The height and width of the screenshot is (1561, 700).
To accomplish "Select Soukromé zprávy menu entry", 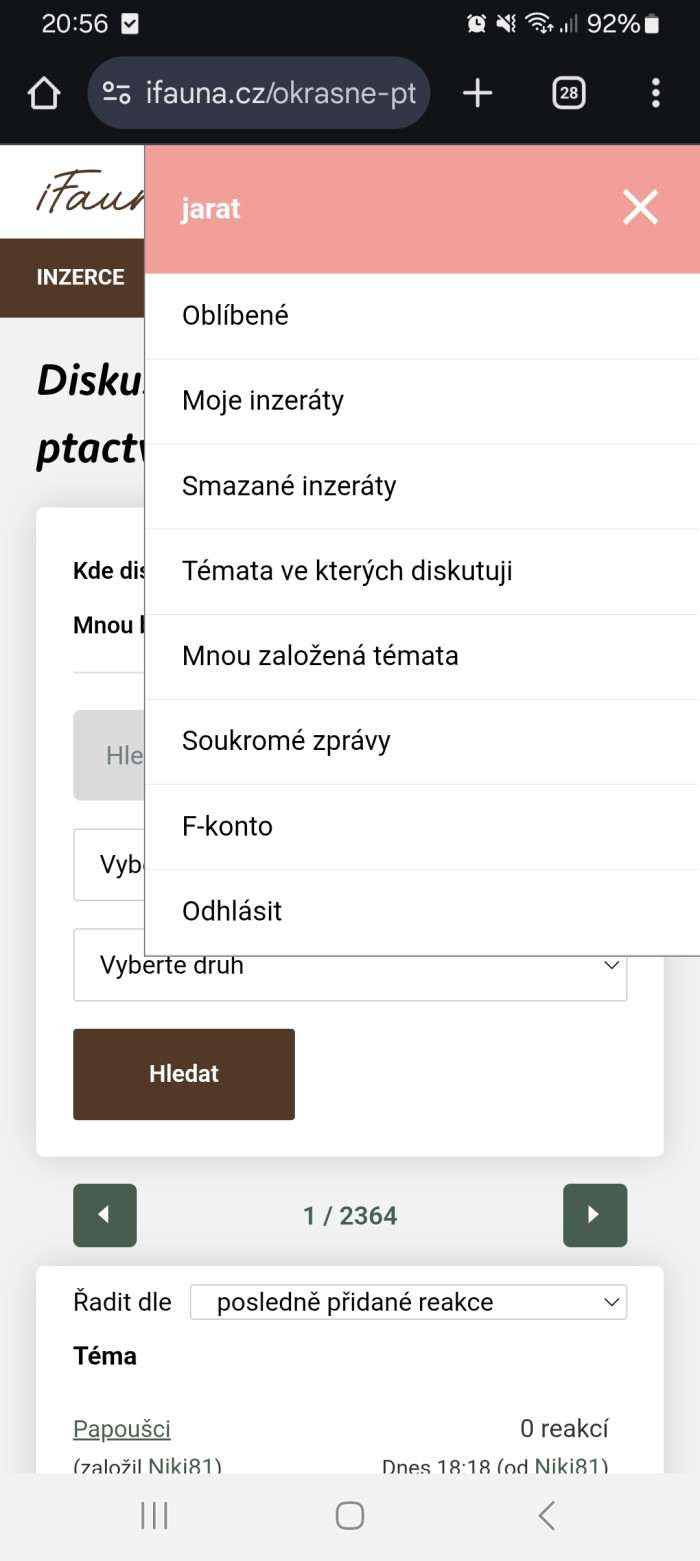I will (286, 741).
